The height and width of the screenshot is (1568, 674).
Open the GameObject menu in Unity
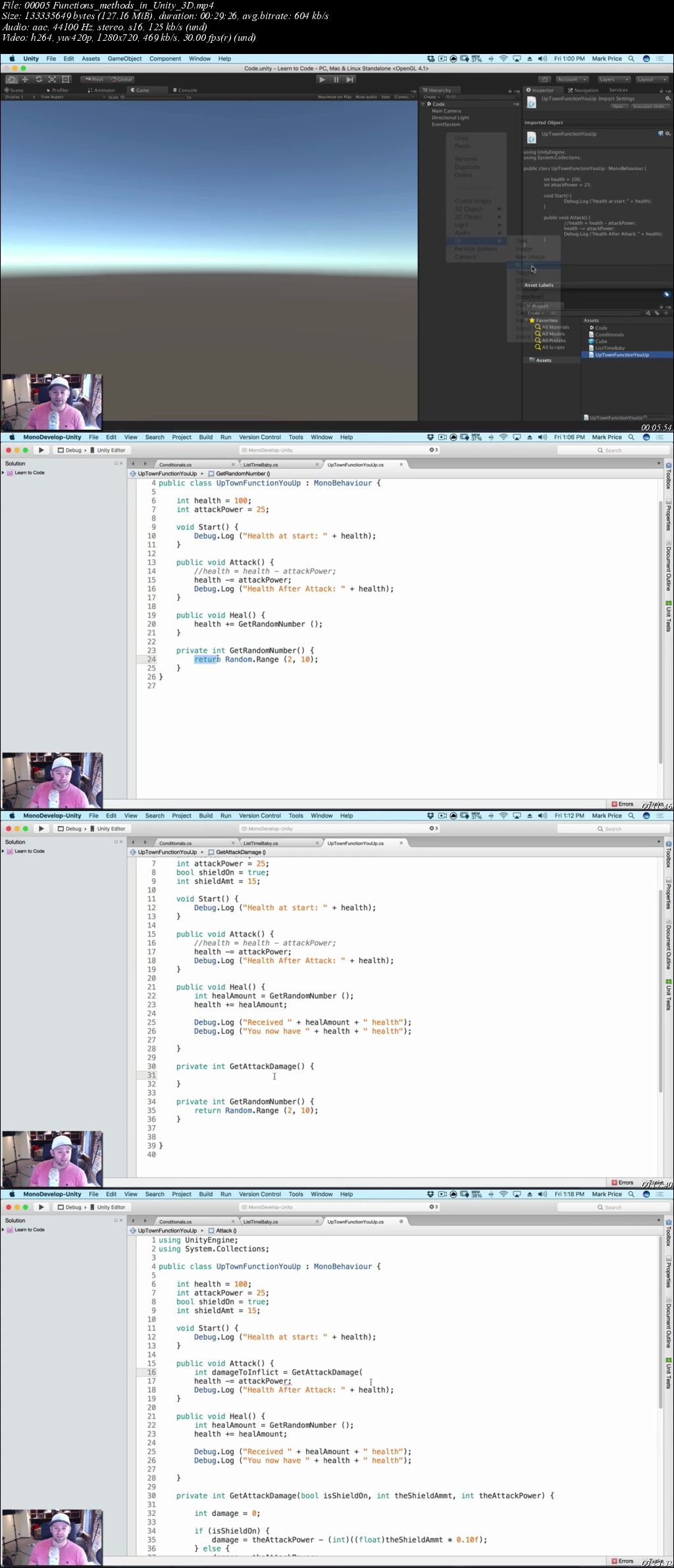tap(124, 59)
